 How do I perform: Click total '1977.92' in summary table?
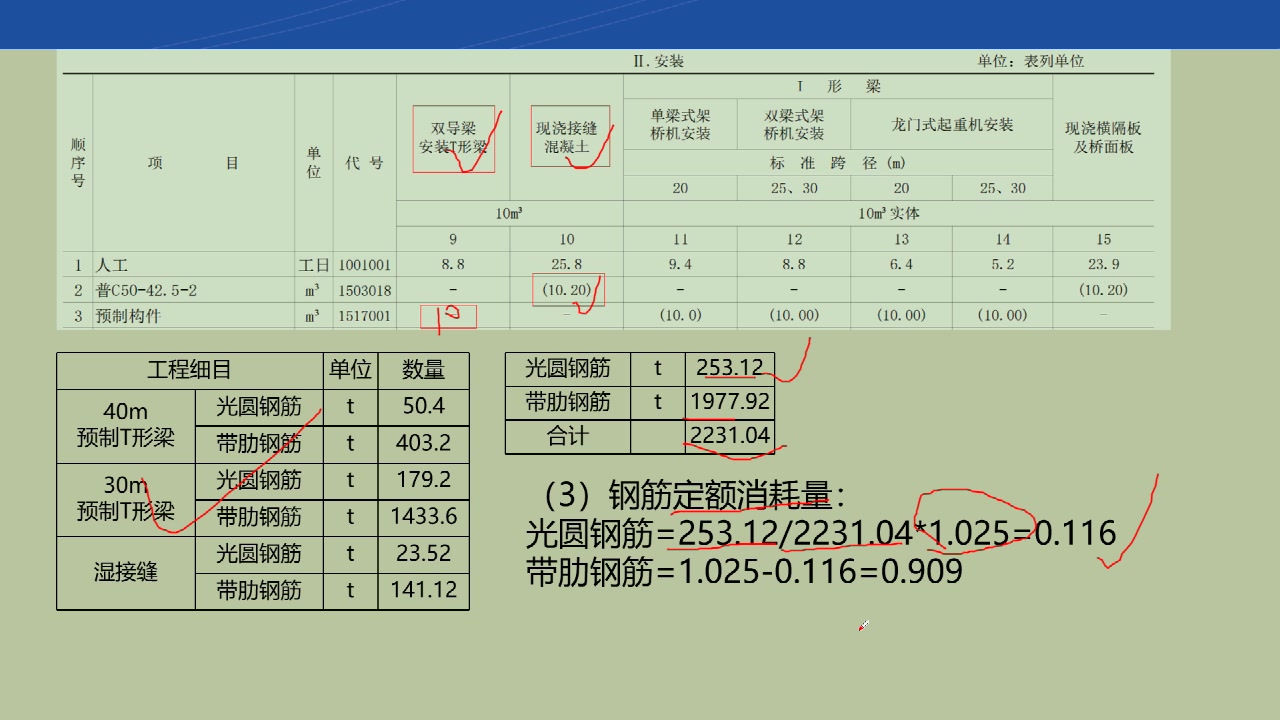click(729, 402)
